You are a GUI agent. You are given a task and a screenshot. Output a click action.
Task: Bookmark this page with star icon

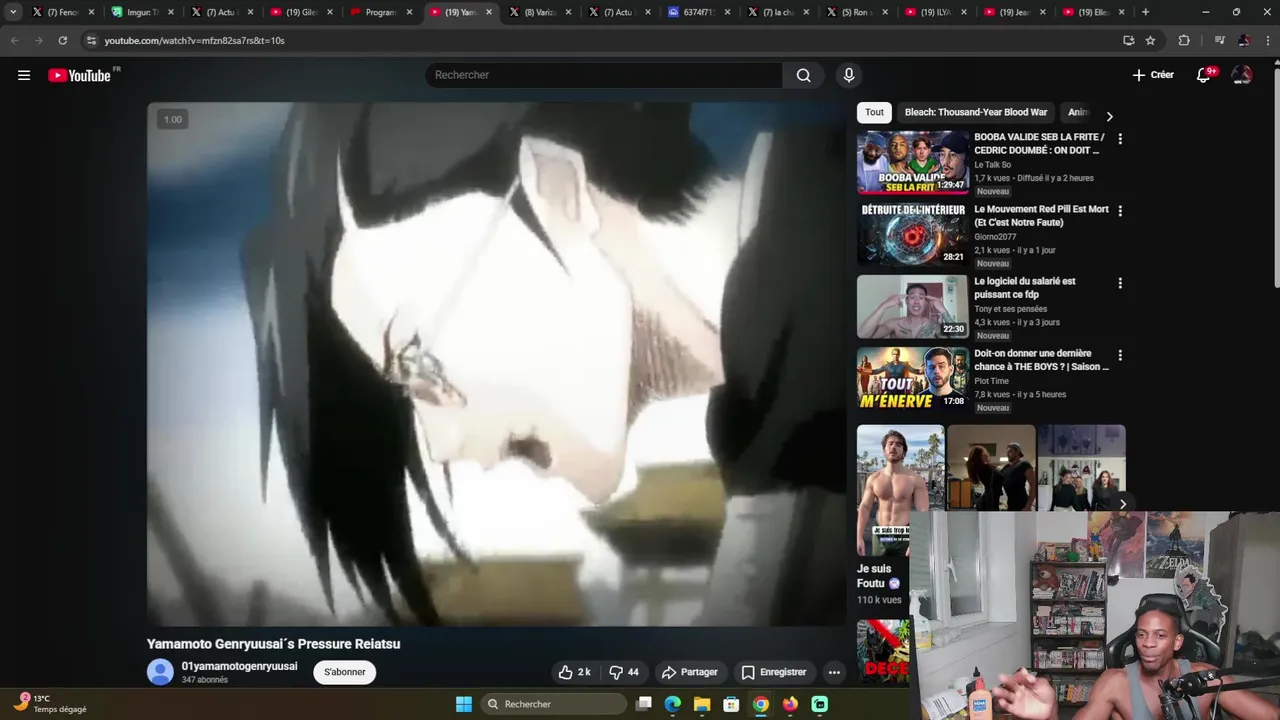tap(1150, 40)
